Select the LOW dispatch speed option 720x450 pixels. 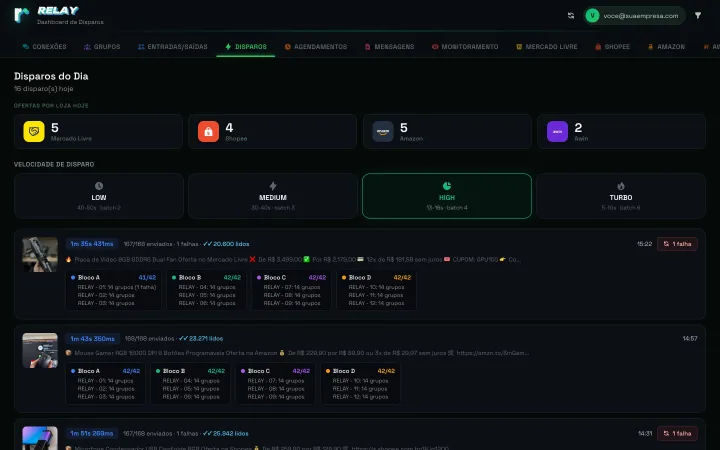tap(99, 196)
